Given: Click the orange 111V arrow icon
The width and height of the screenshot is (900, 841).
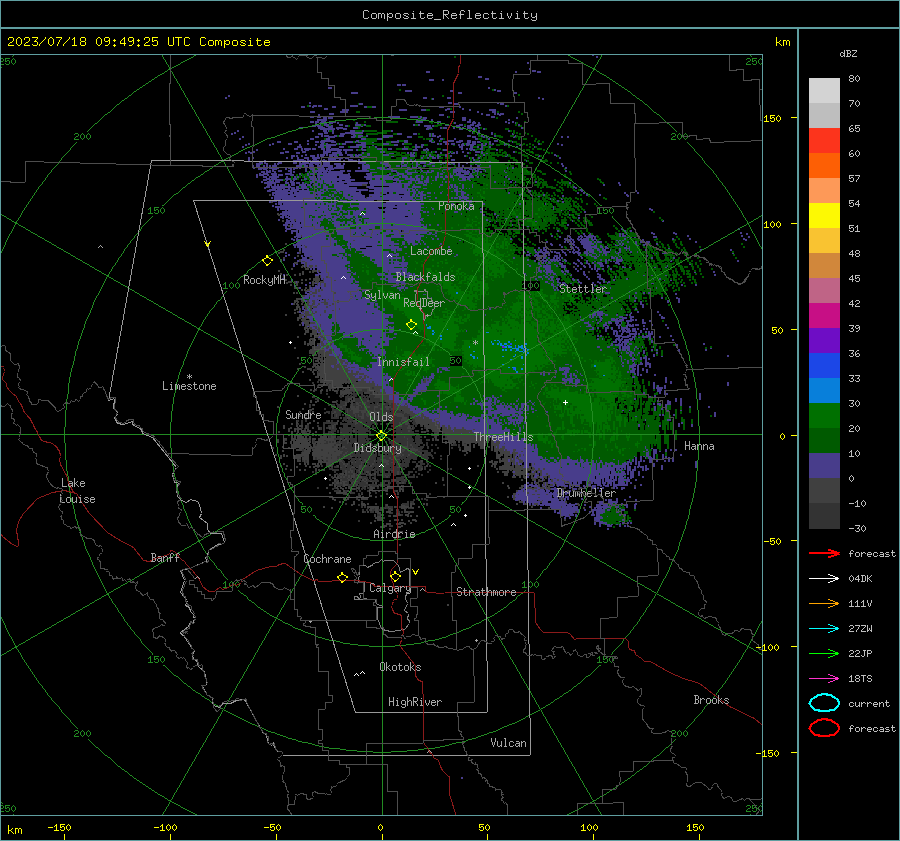Looking at the screenshot, I should [x=824, y=603].
